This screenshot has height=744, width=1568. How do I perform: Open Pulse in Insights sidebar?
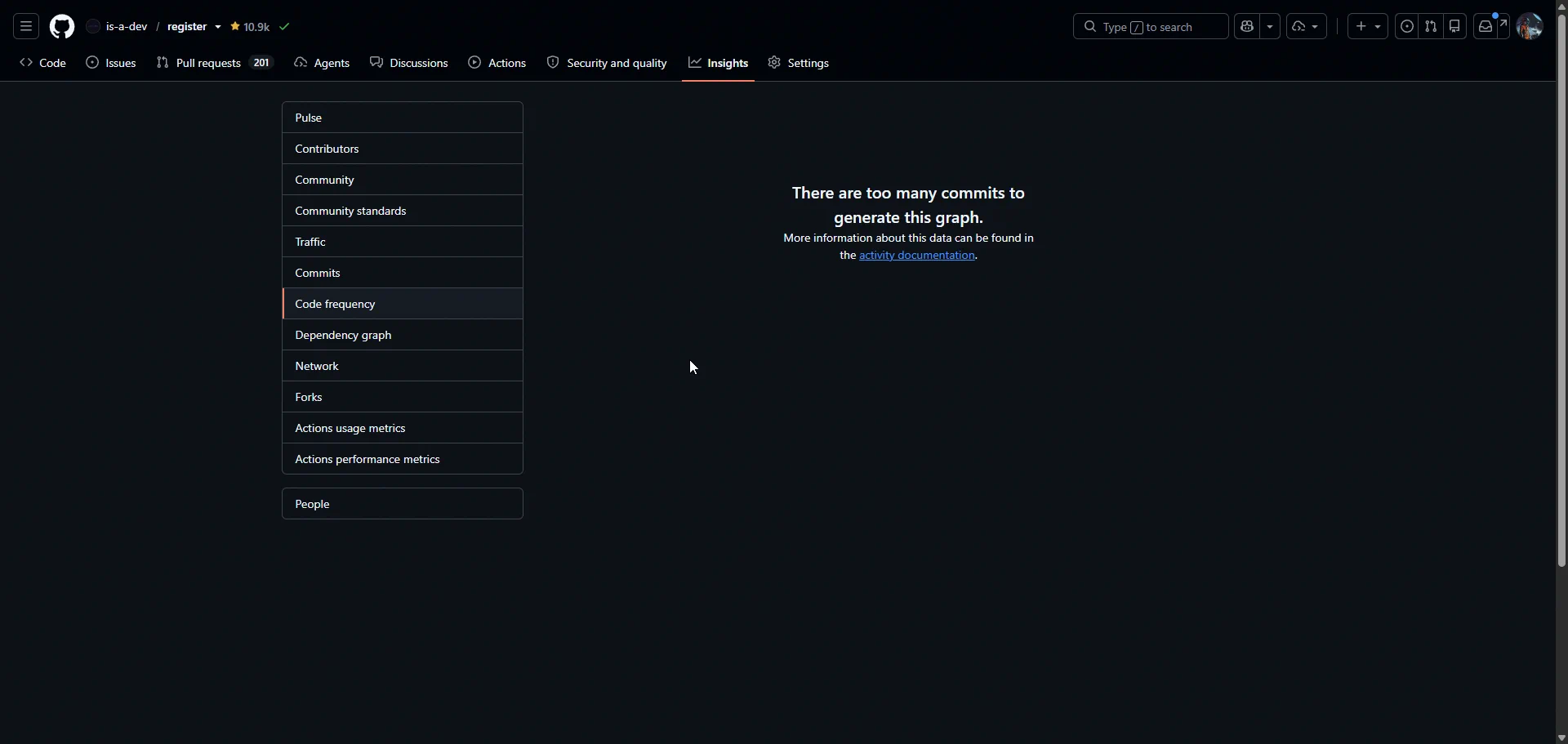[403, 118]
